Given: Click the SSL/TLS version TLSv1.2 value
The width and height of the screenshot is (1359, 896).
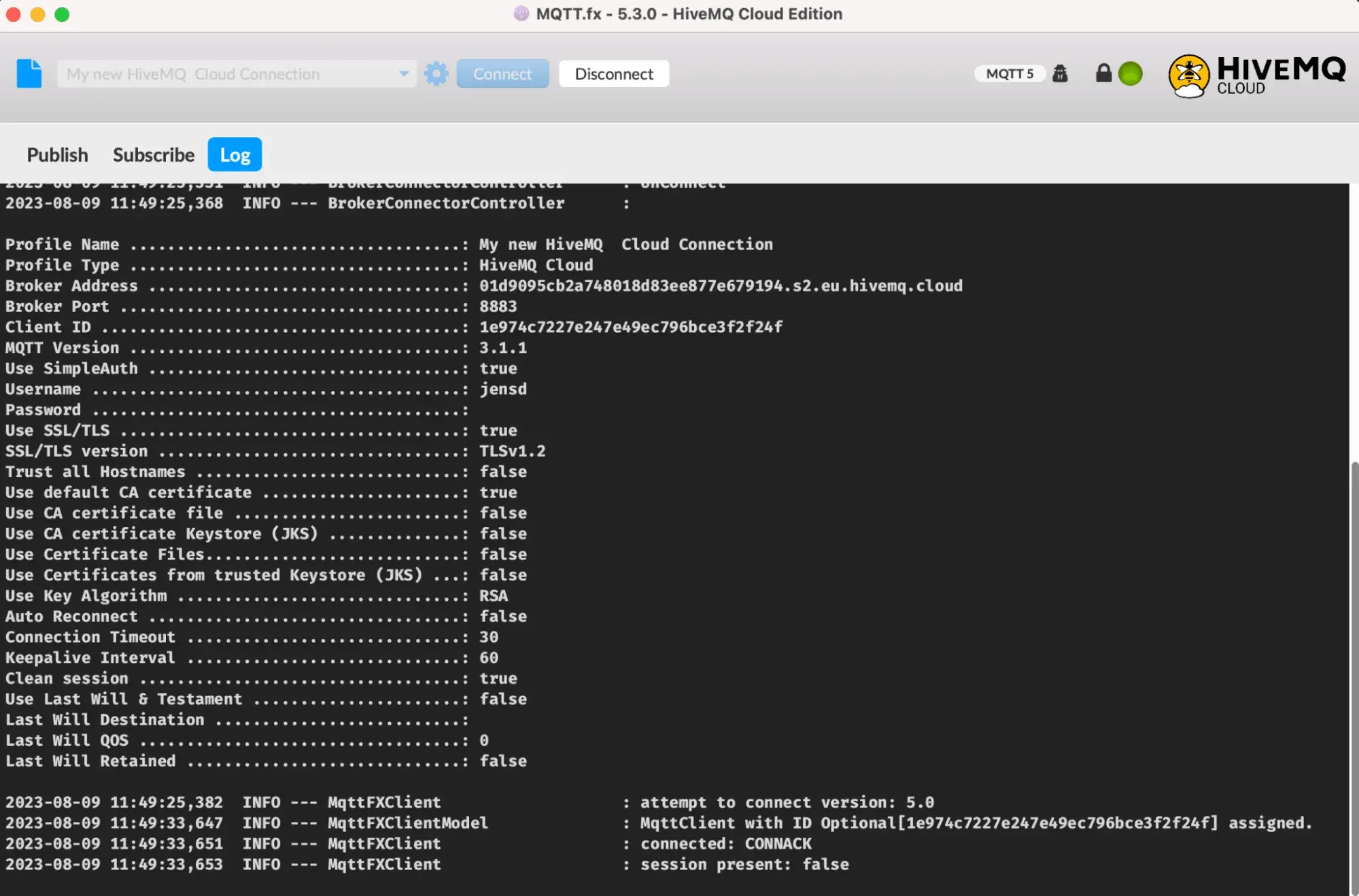Looking at the screenshot, I should (x=512, y=451).
